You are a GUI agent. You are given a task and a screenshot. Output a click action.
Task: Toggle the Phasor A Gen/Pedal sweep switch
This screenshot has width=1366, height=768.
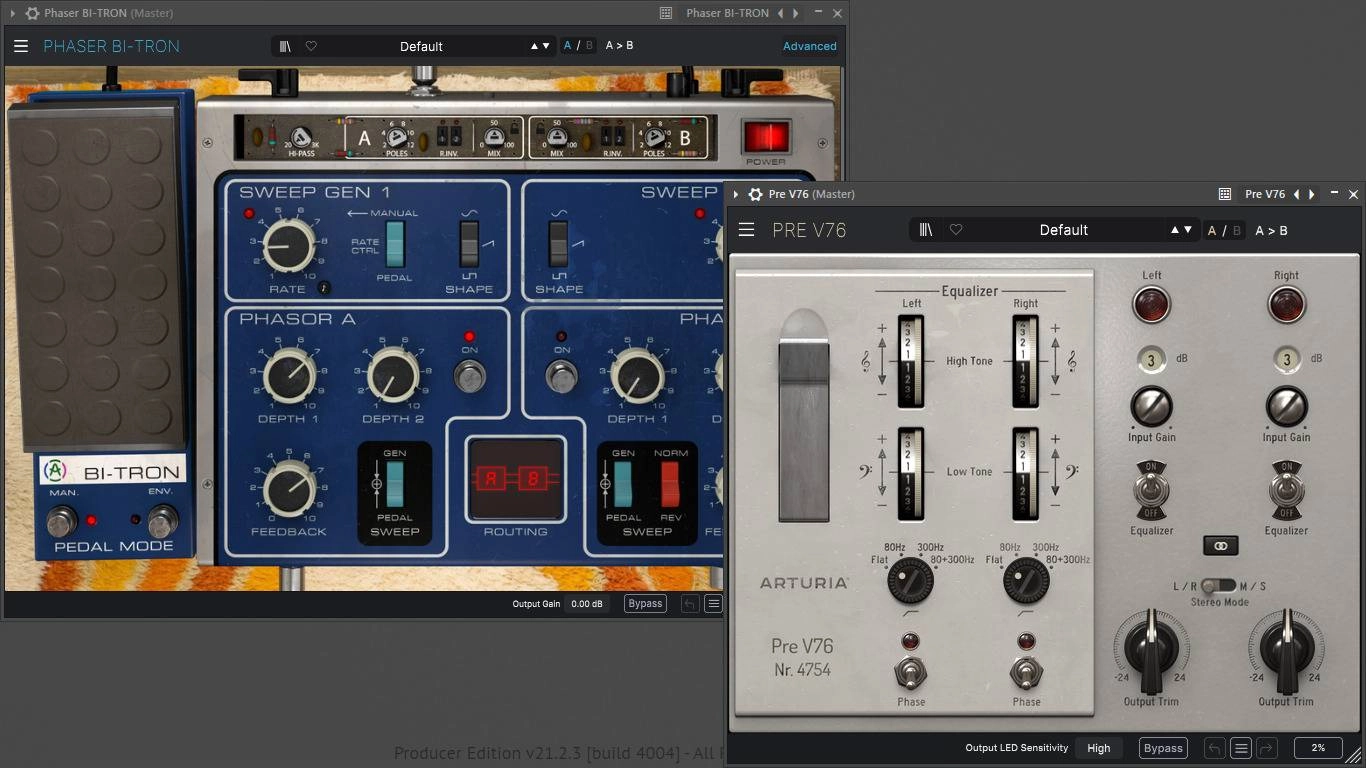(x=395, y=484)
